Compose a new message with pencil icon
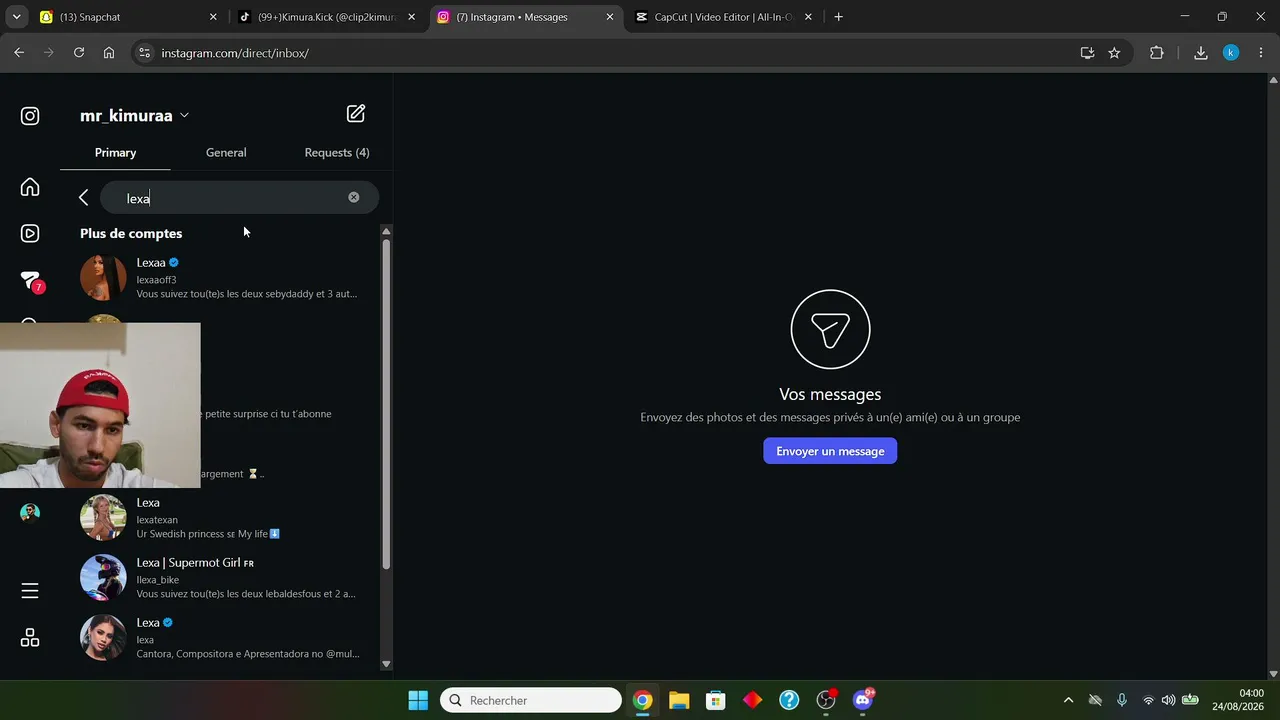1280x720 pixels. 355,114
